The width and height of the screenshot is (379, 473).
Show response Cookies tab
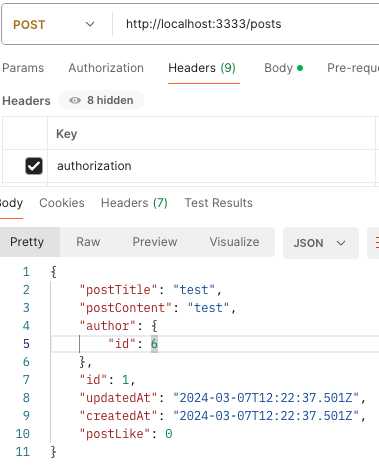(x=62, y=203)
